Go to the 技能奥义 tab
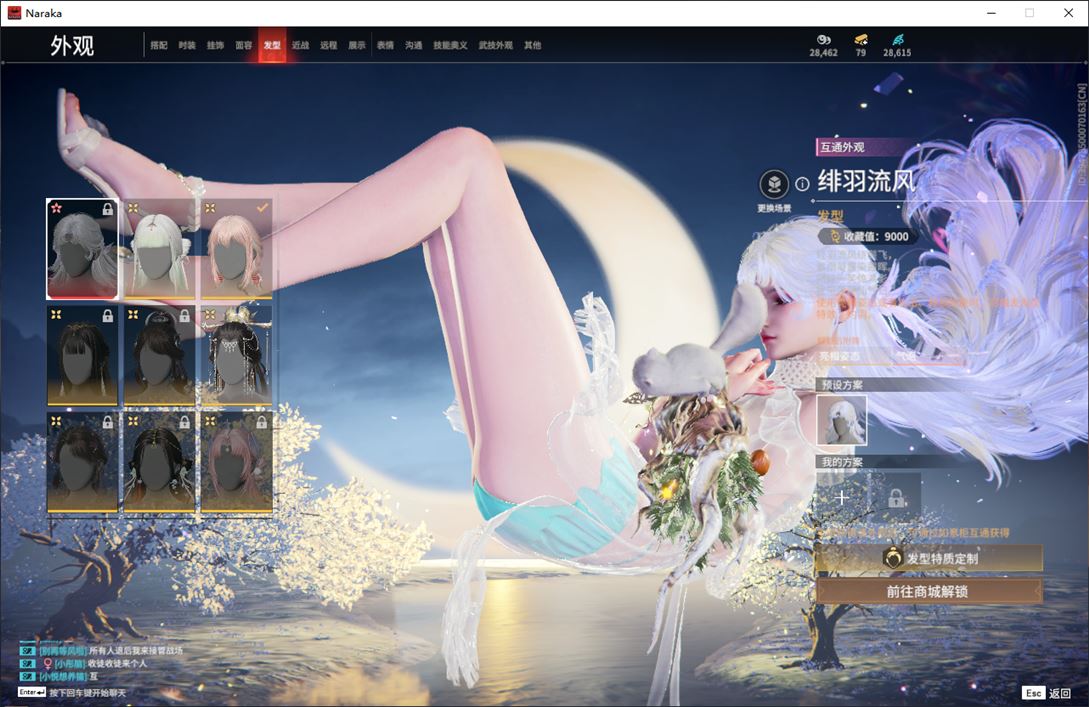1089x707 pixels. 450,45
